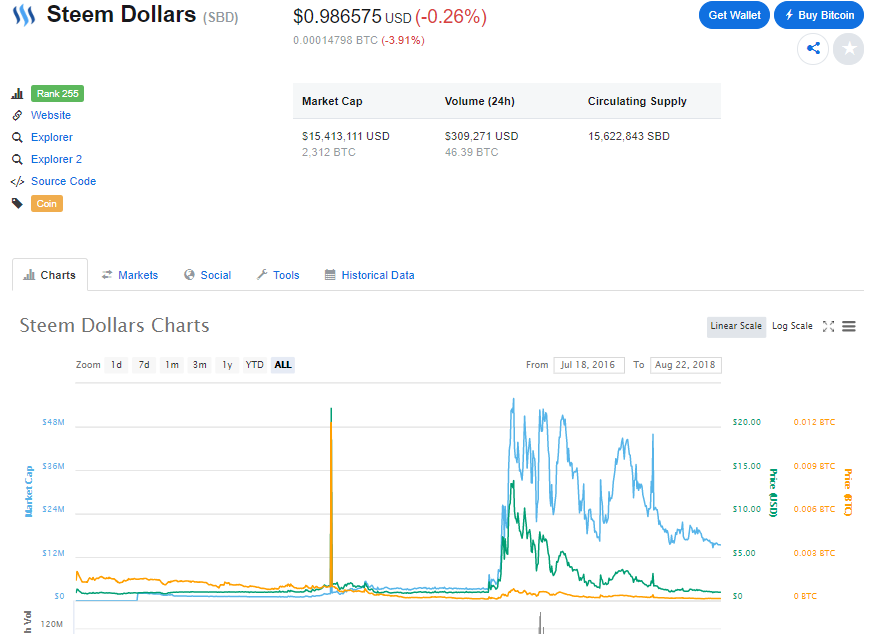Open the Historical Data tab
The height and width of the screenshot is (634, 871).
369,275
